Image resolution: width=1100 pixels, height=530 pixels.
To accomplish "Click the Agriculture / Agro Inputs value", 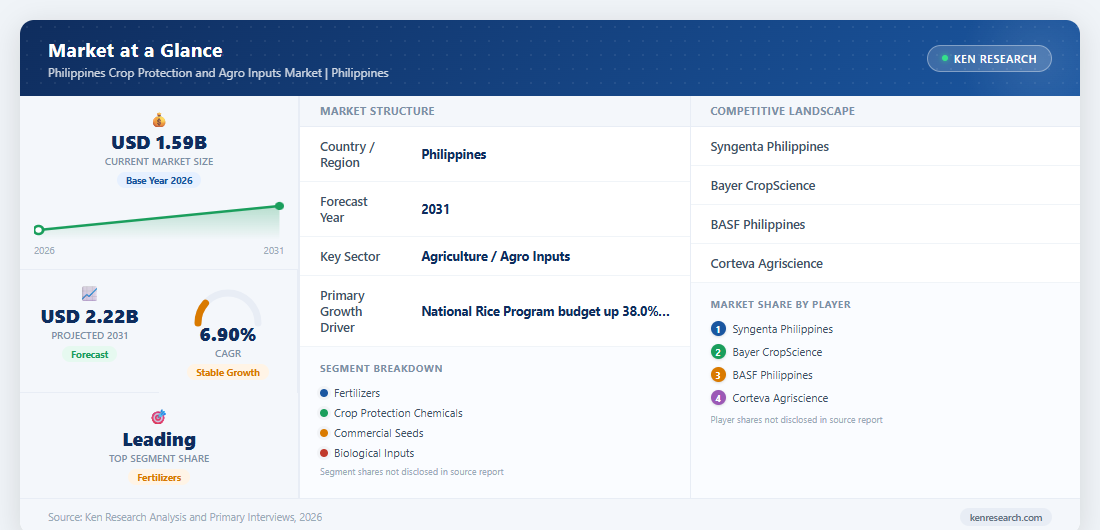I will tap(495, 256).
